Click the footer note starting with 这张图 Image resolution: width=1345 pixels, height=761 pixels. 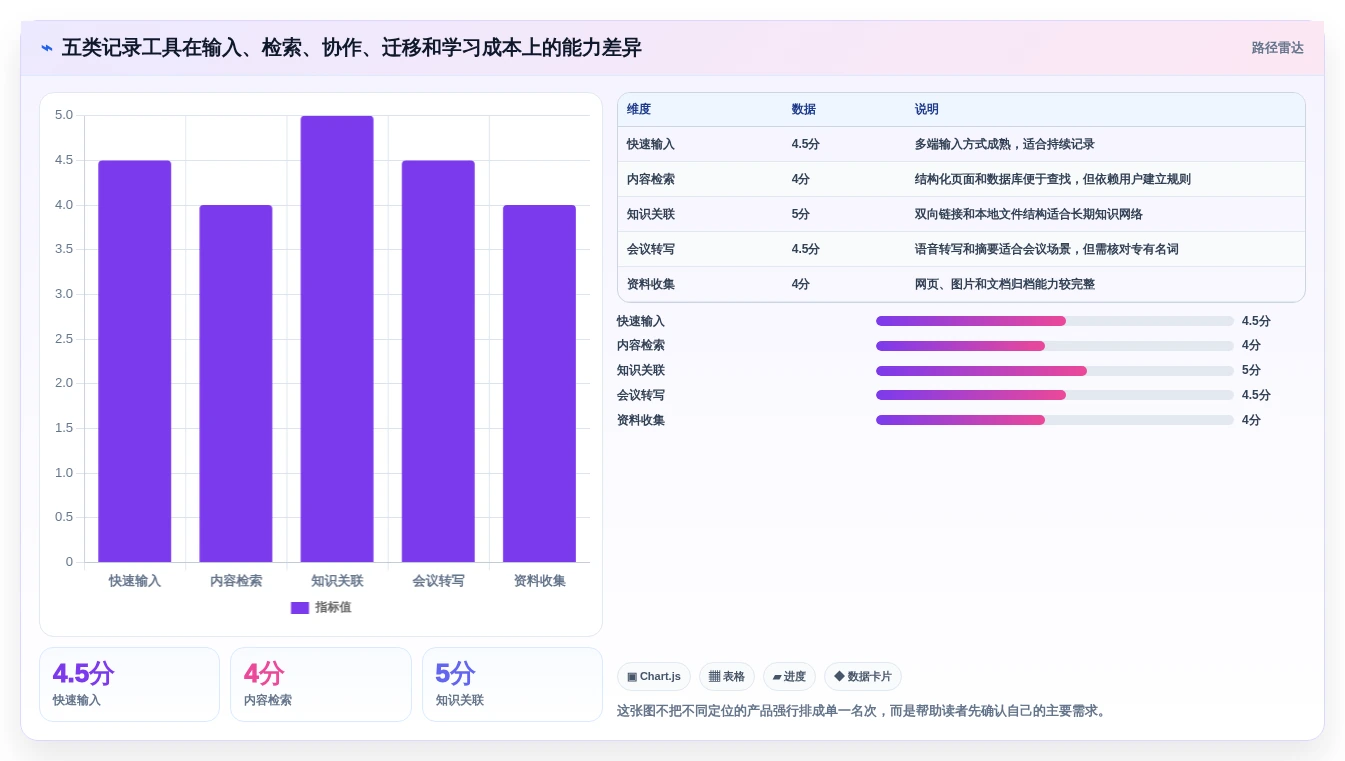point(863,711)
